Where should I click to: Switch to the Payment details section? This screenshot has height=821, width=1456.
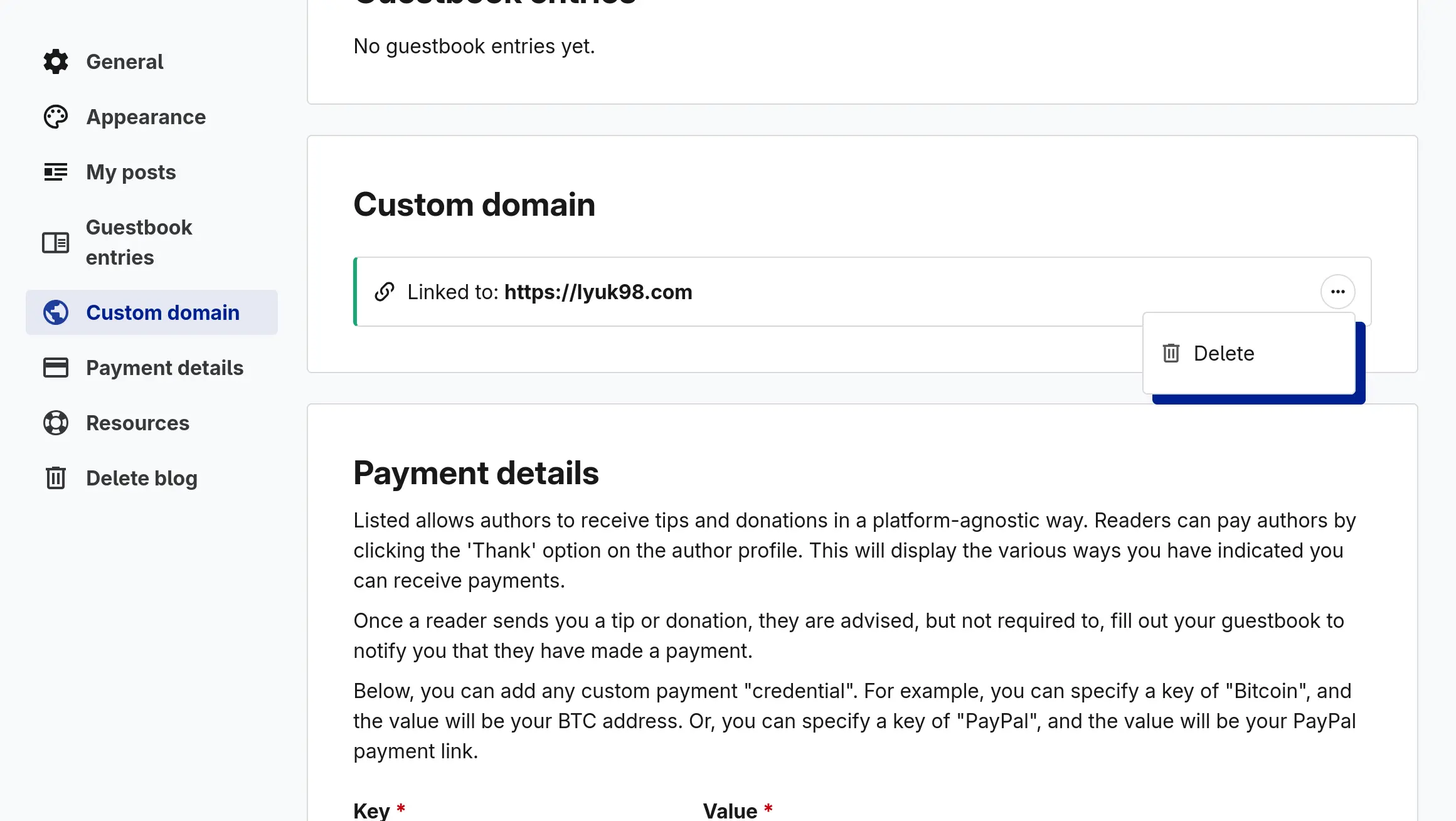[164, 368]
